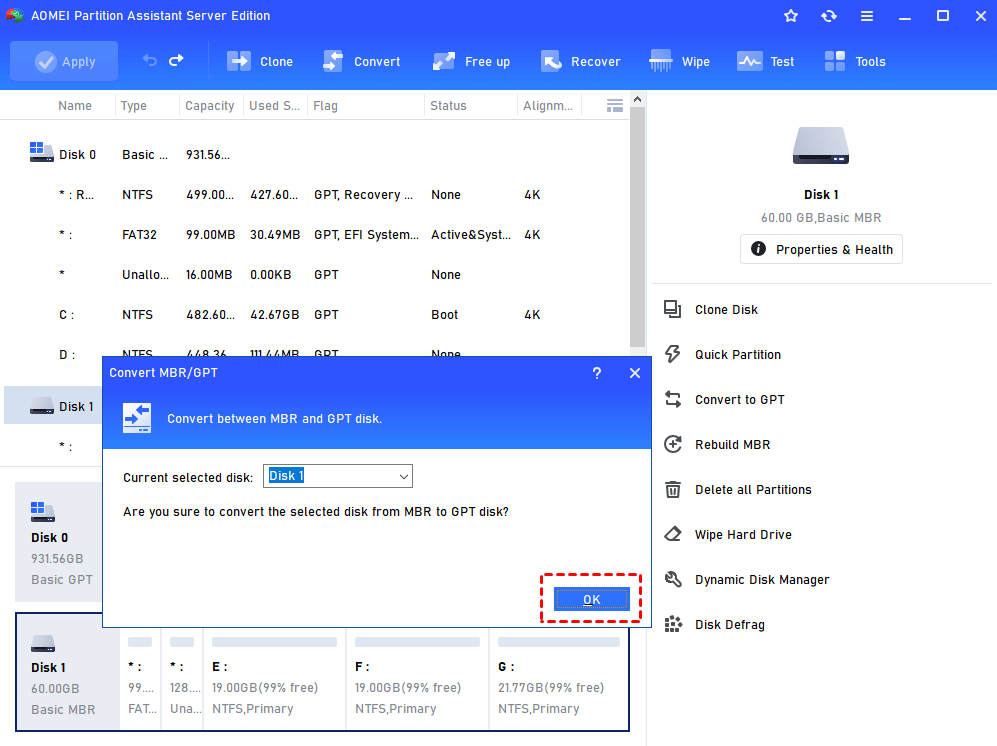Select the Recovery NTFS partition row

tap(315, 195)
